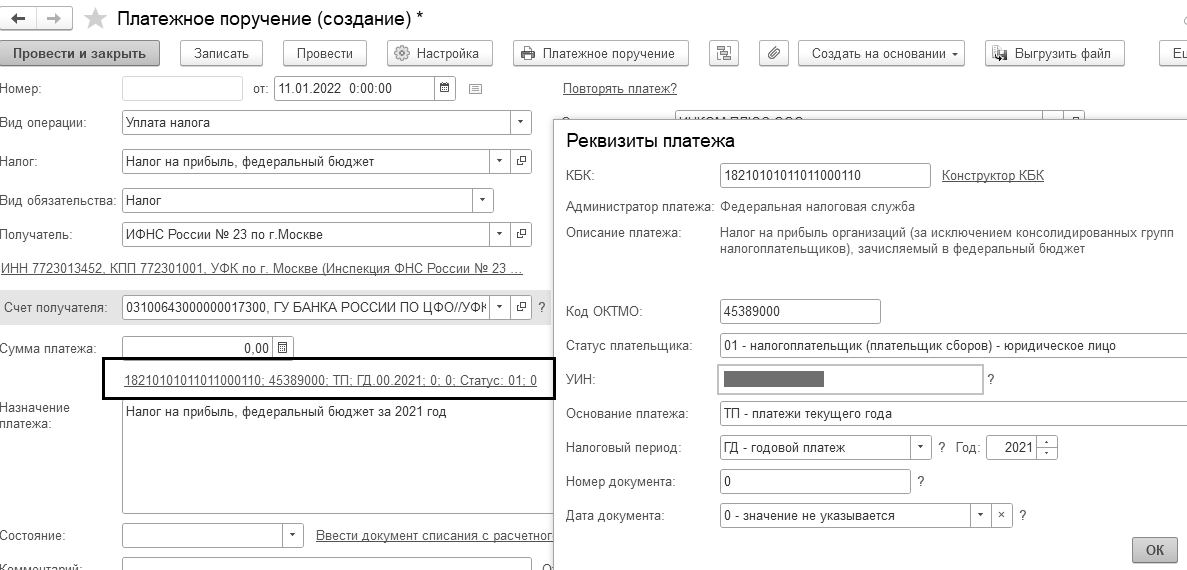The width and height of the screenshot is (1187, 570).
Task: Expand the Вид обязательства dropdown
Action: pyautogui.click(x=484, y=200)
